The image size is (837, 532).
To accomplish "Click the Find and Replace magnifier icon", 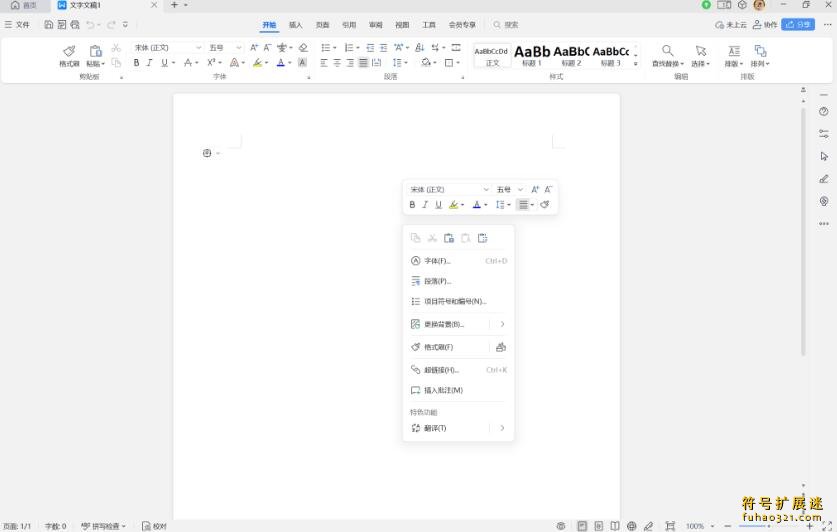I will point(667,50).
